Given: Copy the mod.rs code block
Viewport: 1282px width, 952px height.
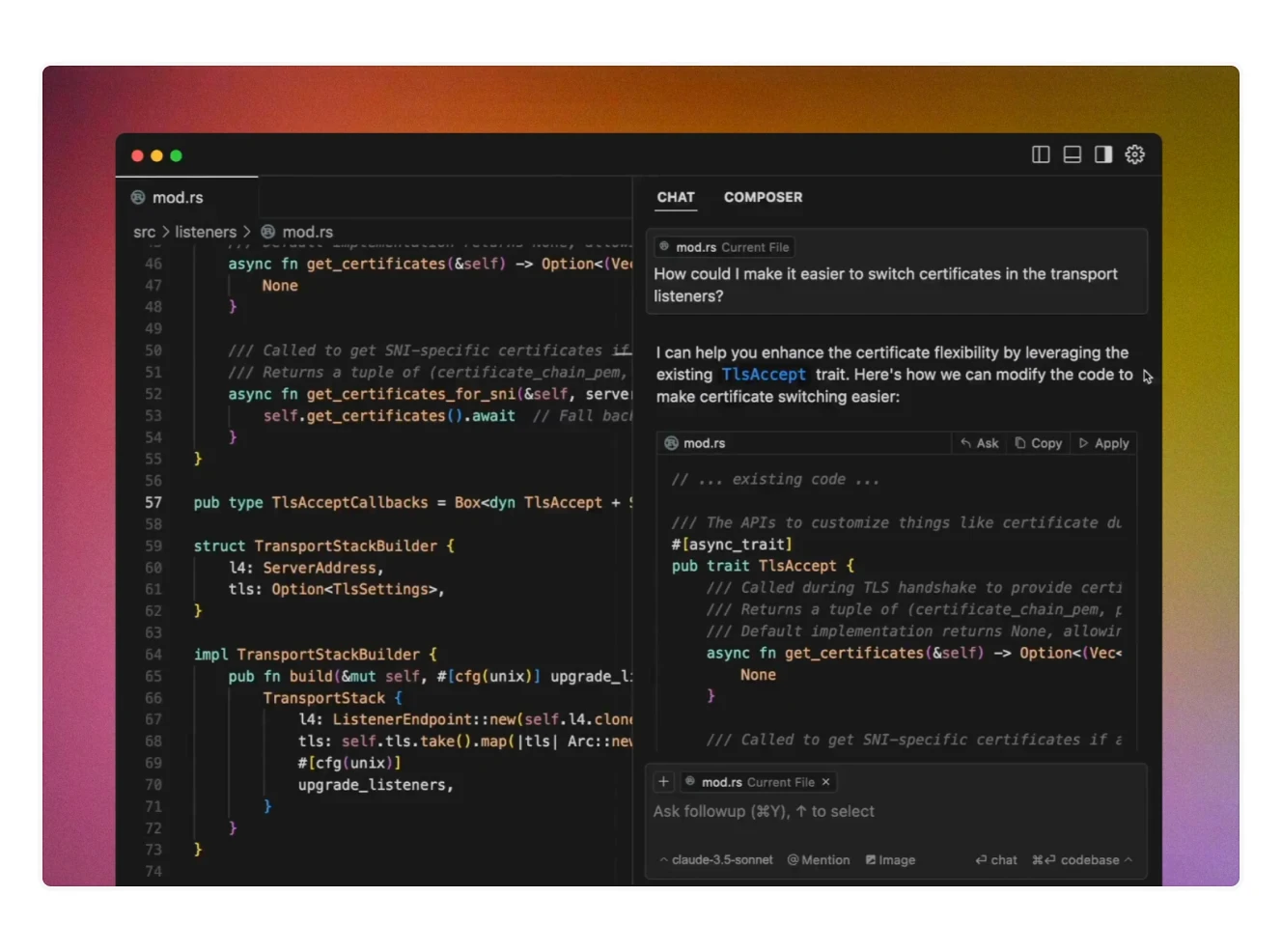Looking at the screenshot, I should coord(1039,443).
